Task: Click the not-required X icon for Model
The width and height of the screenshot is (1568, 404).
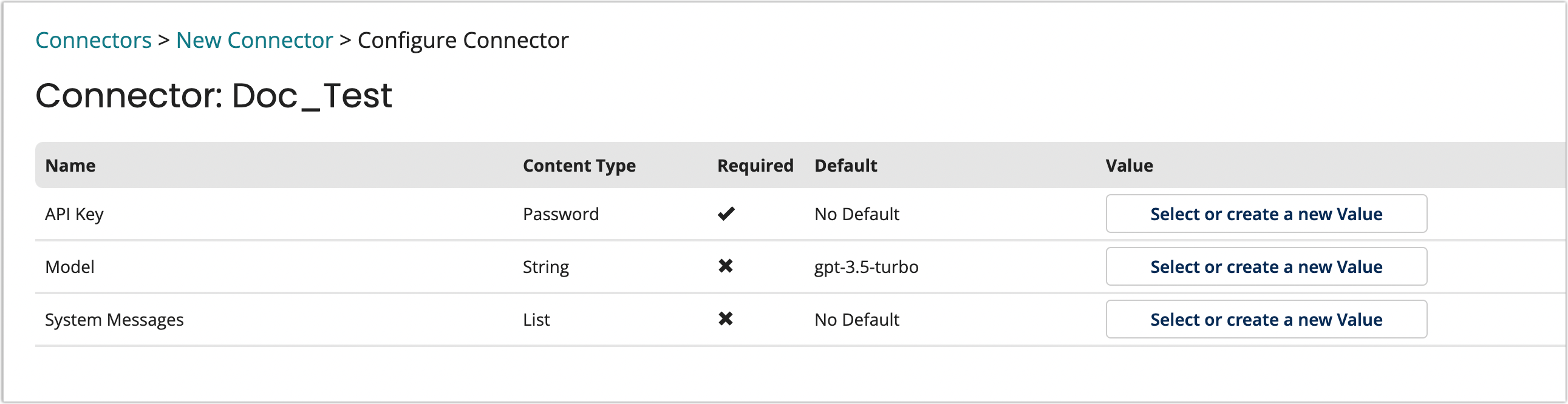Action: point(726,266)
